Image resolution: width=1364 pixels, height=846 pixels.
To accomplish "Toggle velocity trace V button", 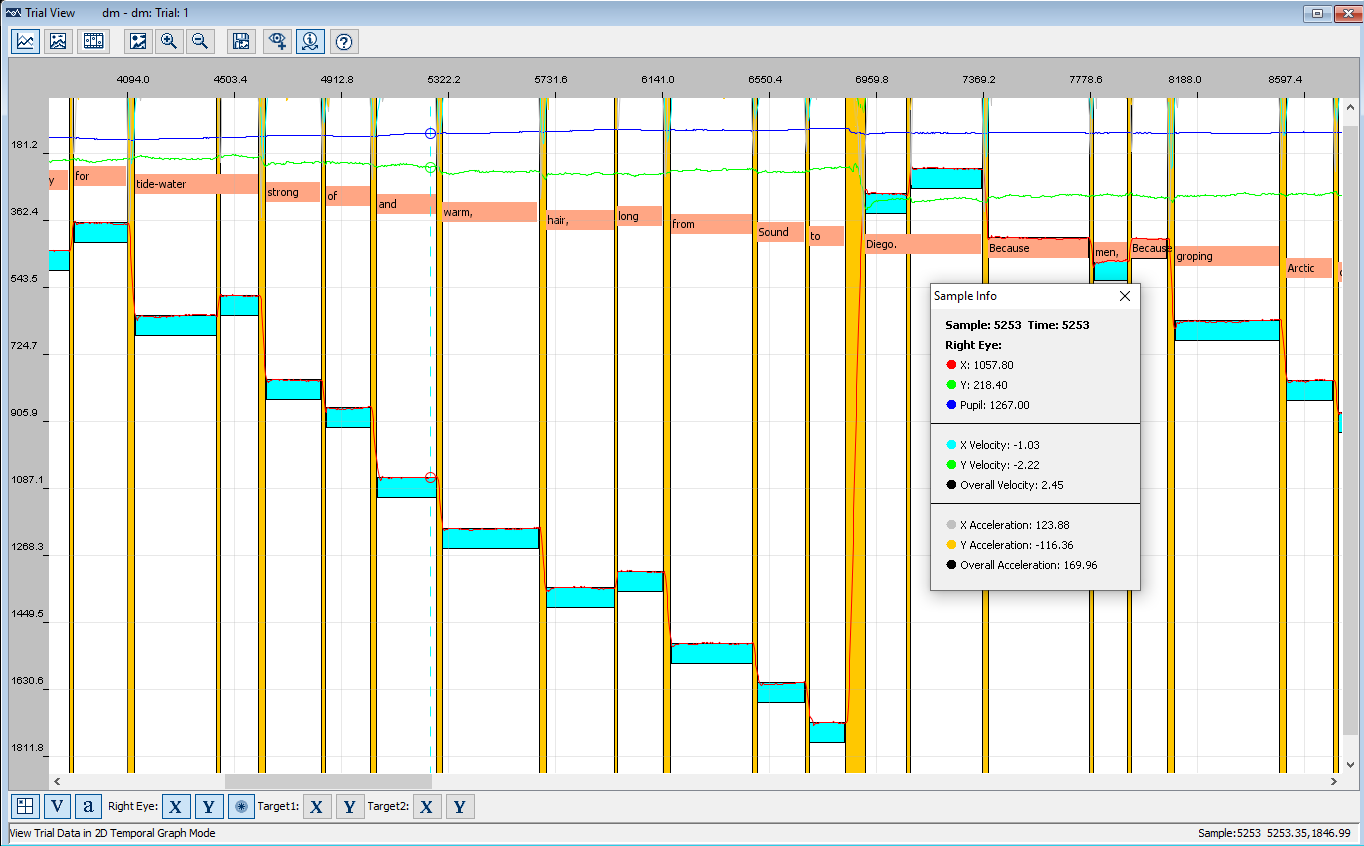I will [57, 806].
